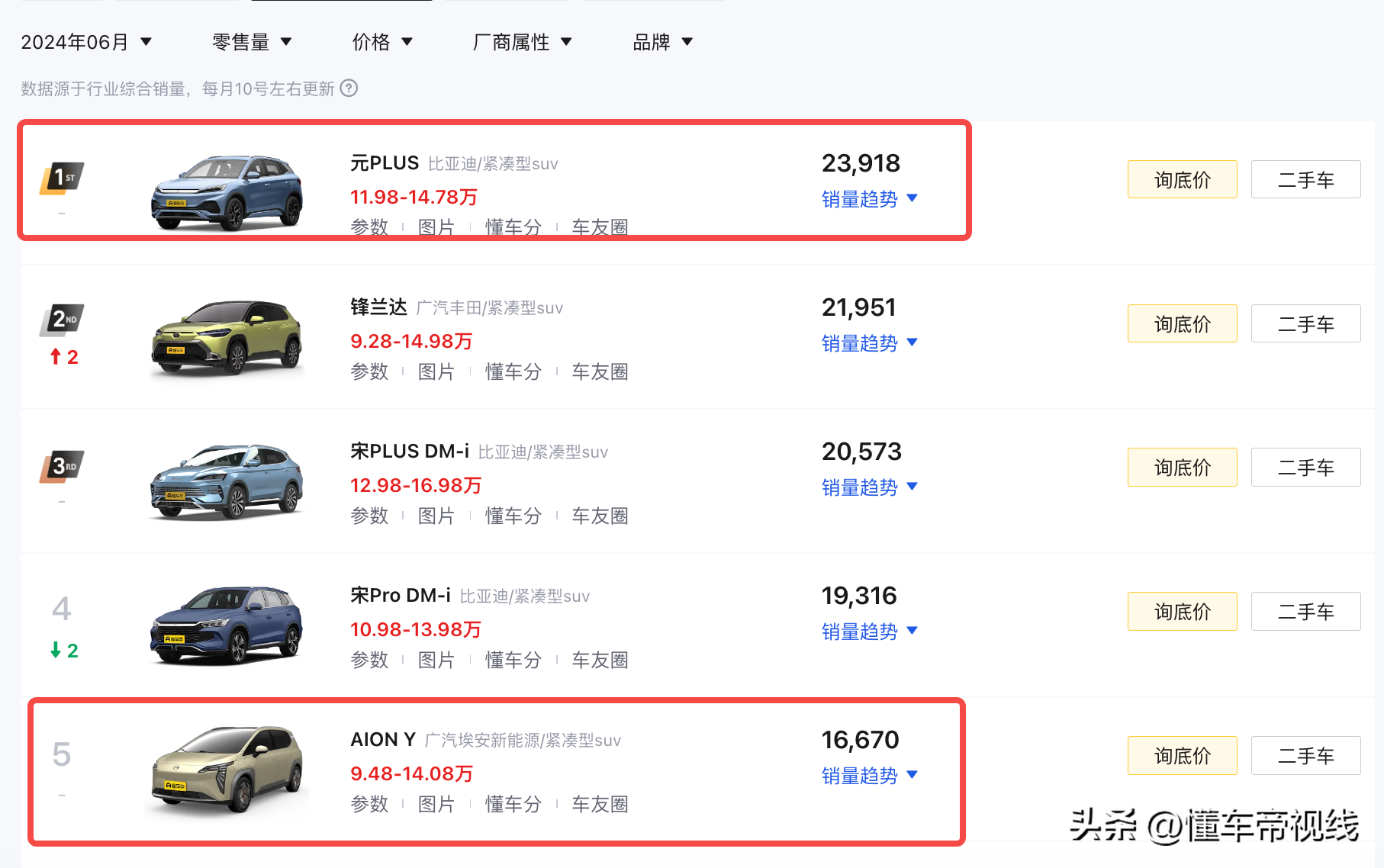Open the 品牌 brand filter
Viewport: 1384px width, 868px height.
click(662, 42)
